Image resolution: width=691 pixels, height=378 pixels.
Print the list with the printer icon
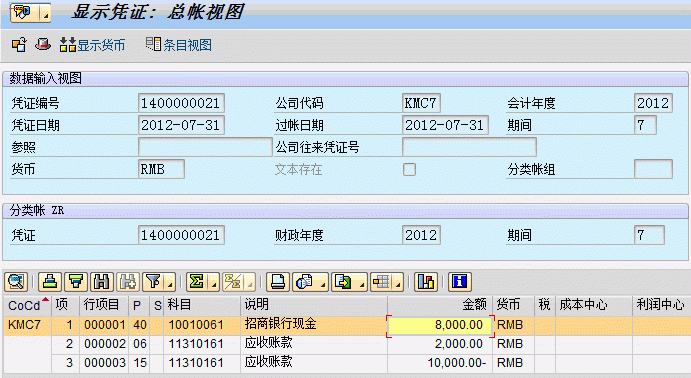click(x=278, y=282)
